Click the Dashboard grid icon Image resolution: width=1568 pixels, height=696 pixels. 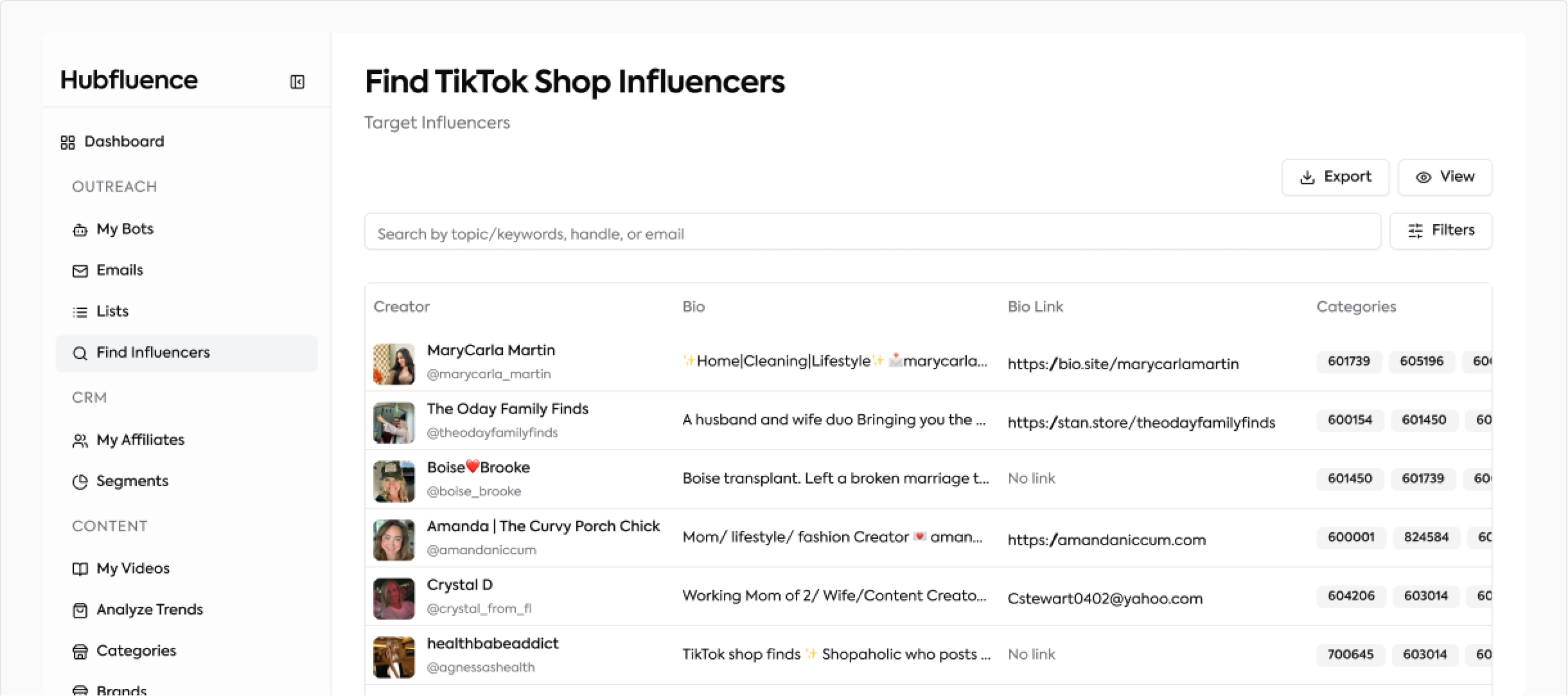click(68, 141)
